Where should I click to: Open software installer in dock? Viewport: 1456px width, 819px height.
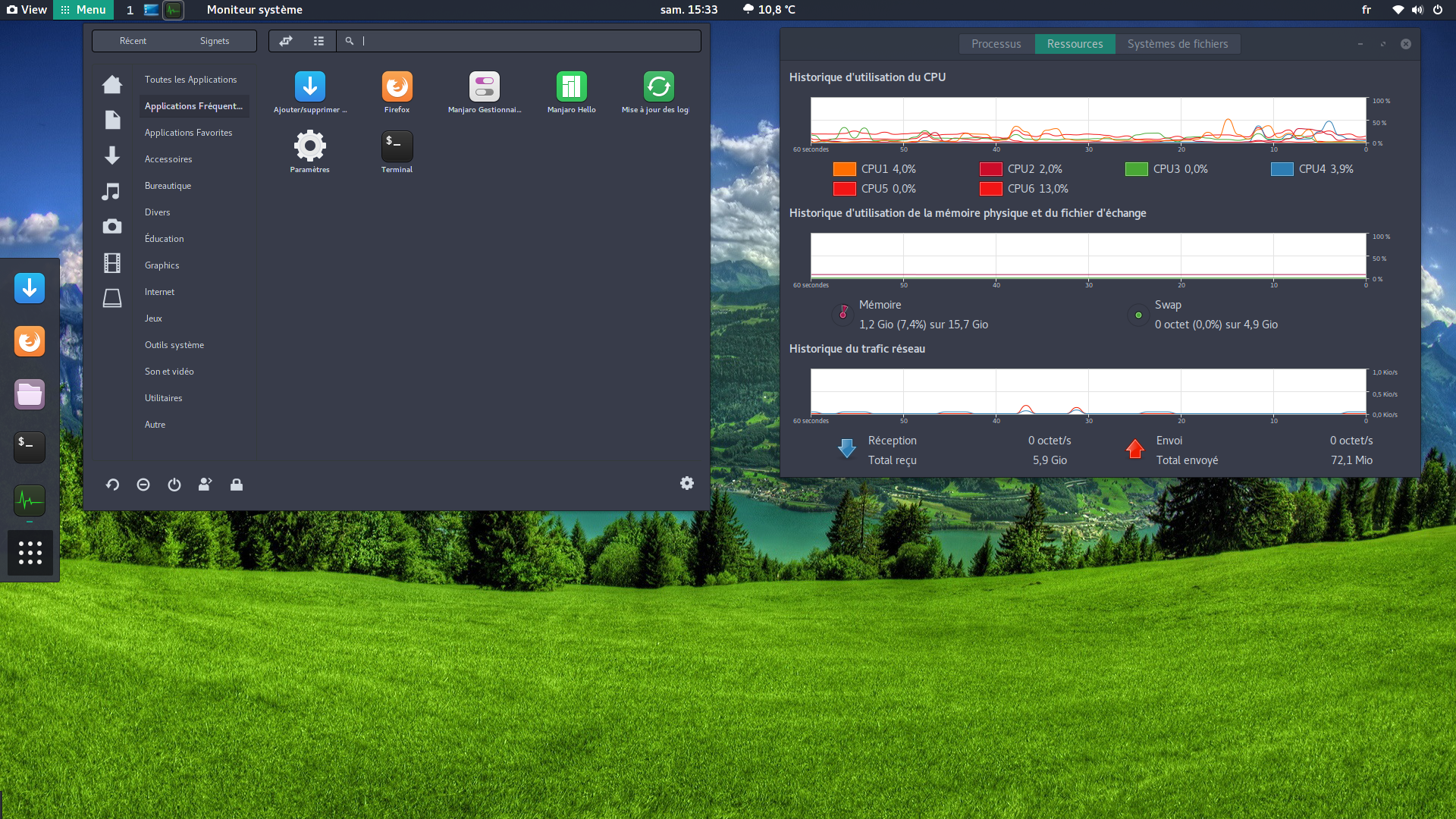(x=30, y=288)
